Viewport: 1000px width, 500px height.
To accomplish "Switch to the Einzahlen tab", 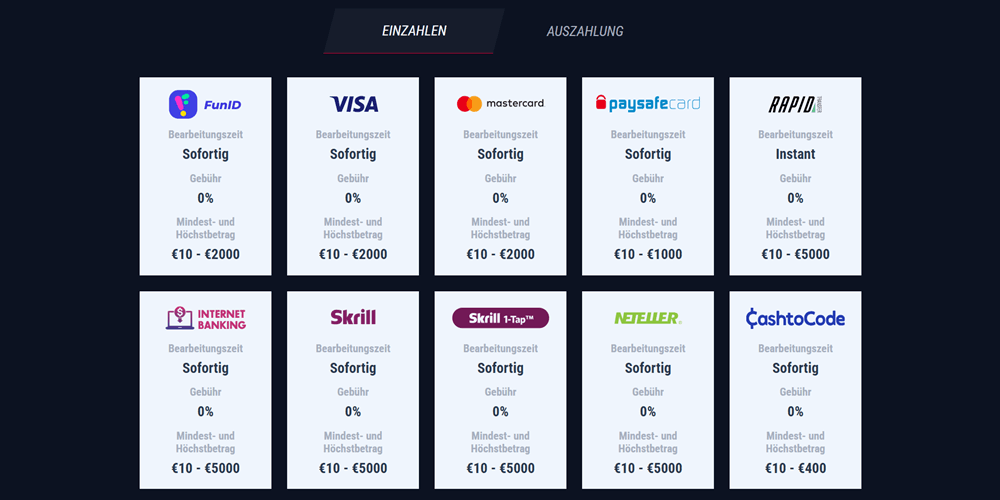I will [414, 31].
